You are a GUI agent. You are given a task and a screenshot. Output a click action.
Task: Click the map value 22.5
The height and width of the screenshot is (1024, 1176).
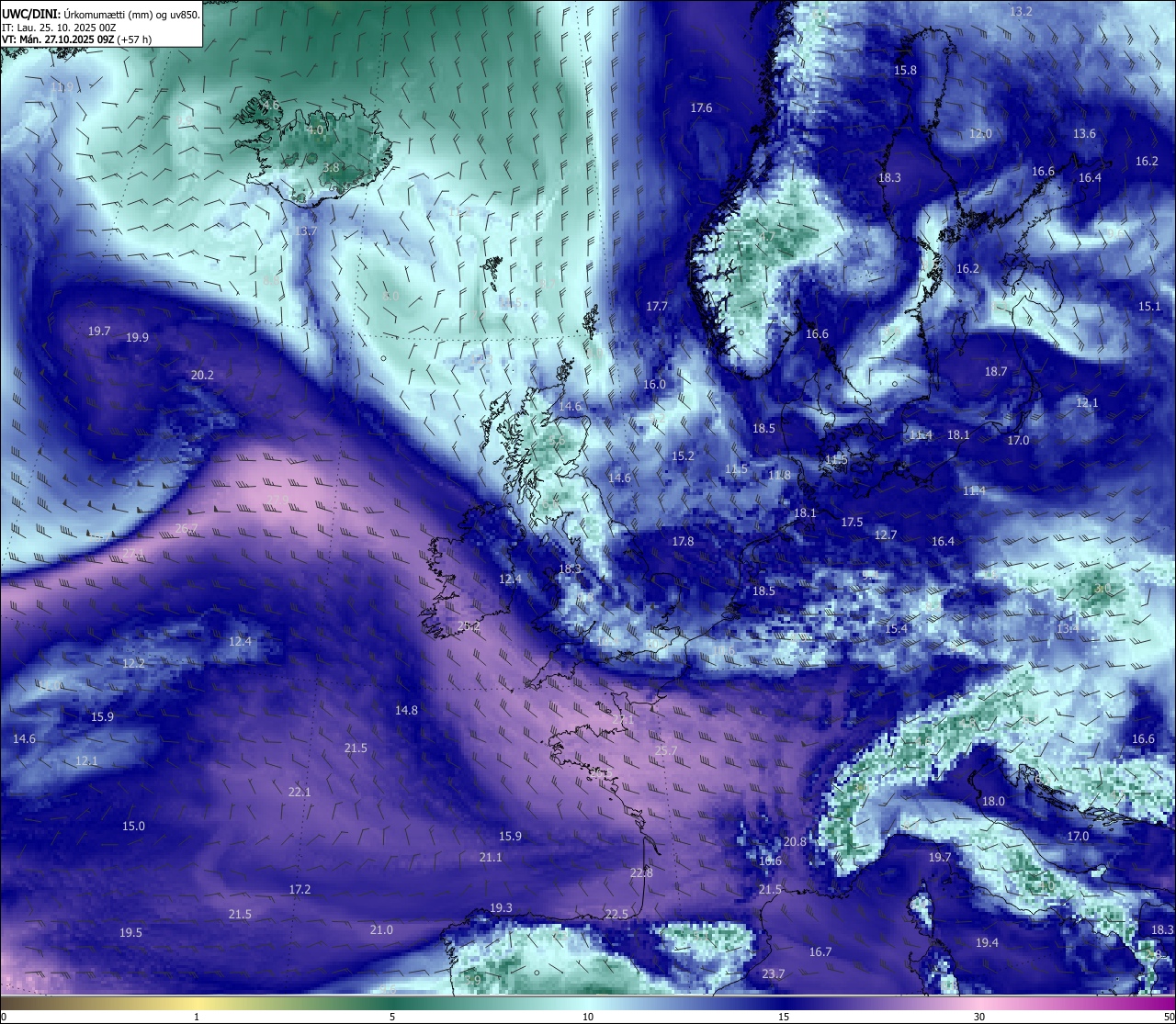(x=616, y=915)
